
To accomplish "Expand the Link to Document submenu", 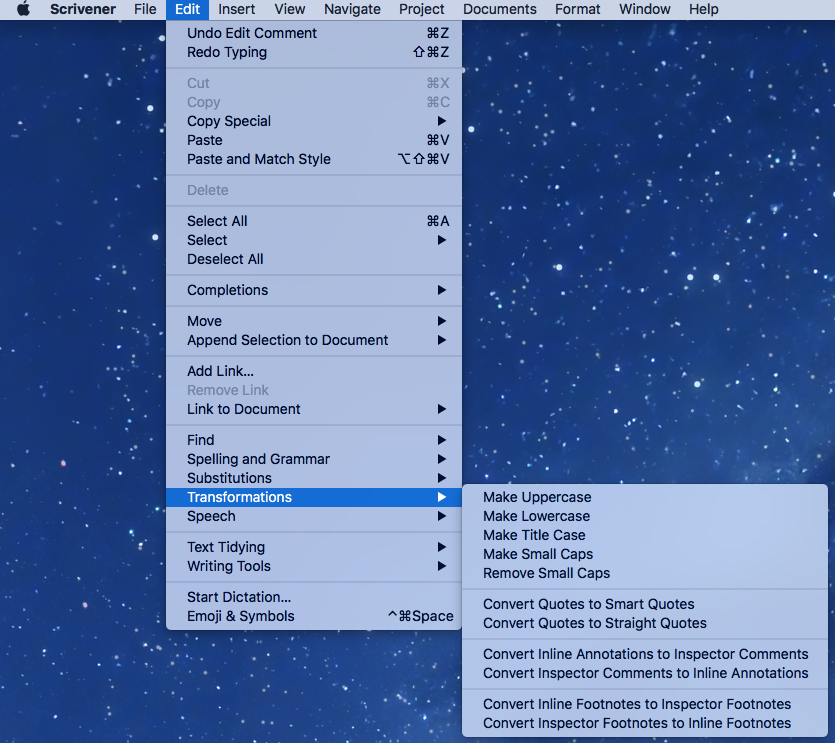I will pos(314,409).
